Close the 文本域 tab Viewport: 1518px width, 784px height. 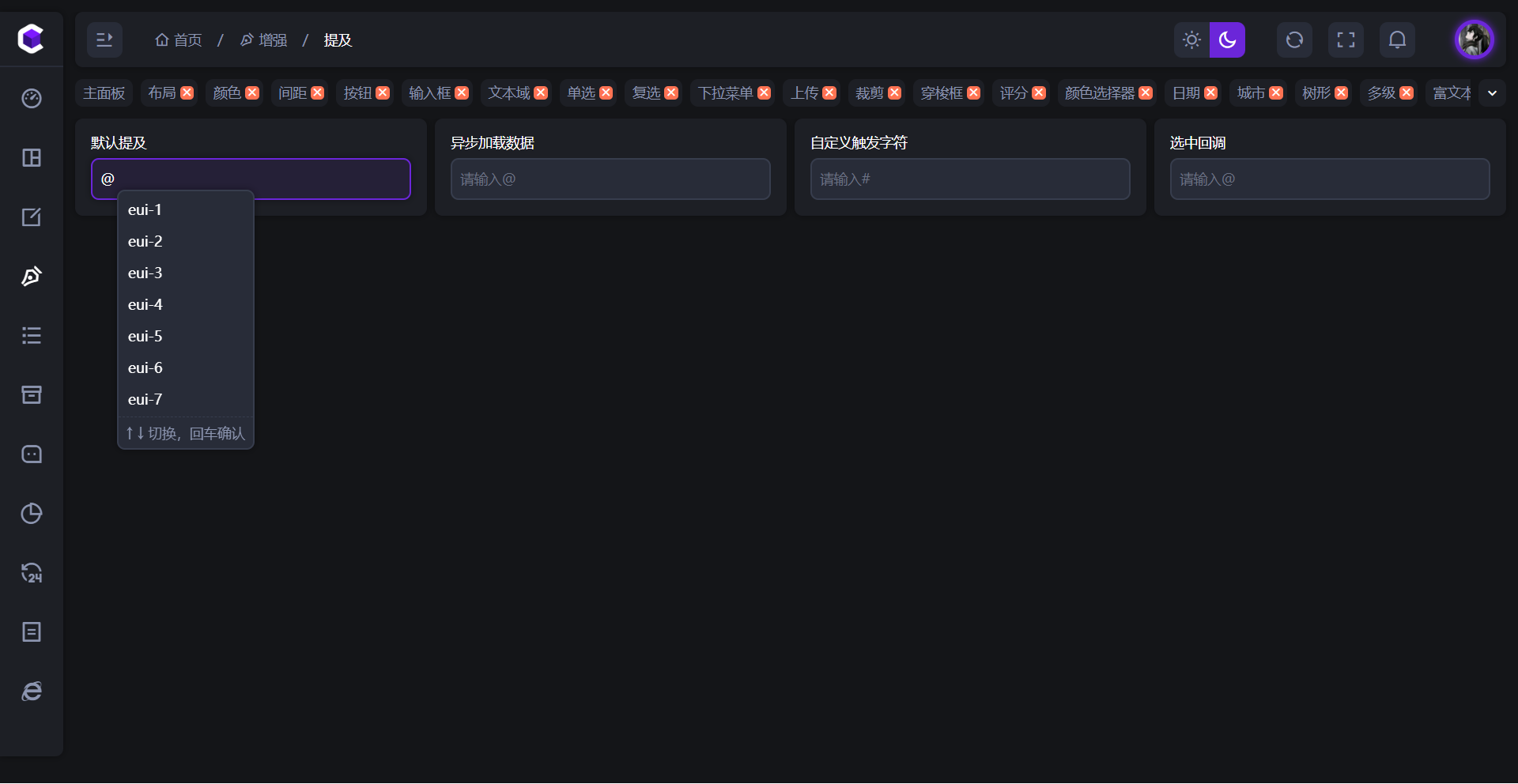click(541, 92)
